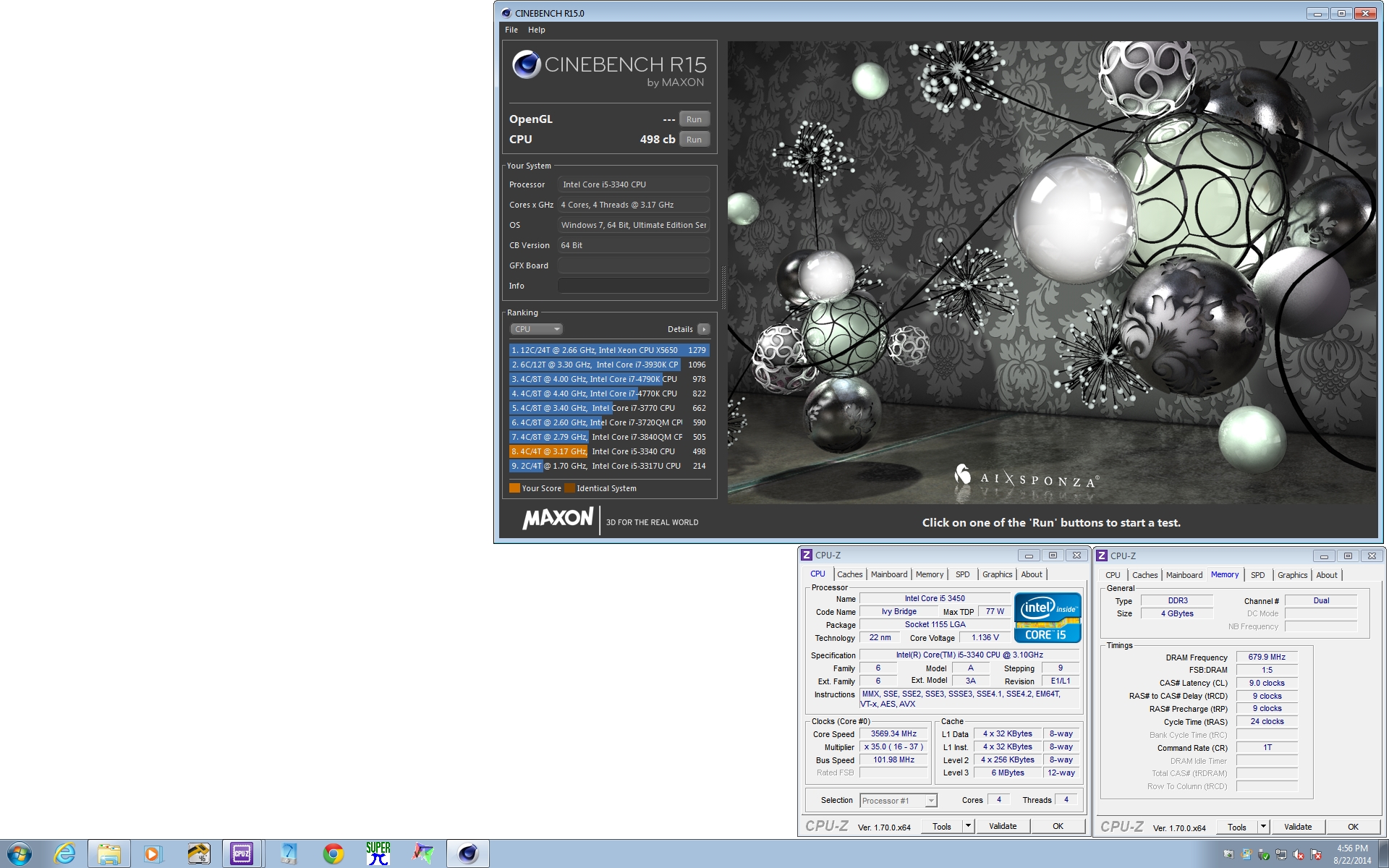
Task: Open the Help menu in Cinebench
Action: click(x=537, y=30)
